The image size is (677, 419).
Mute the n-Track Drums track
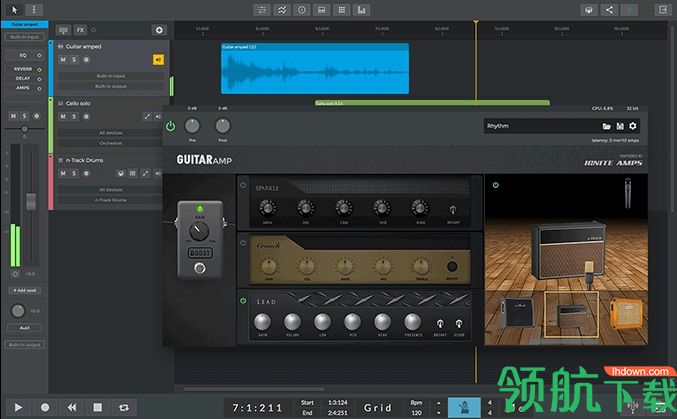pos(63,173)
